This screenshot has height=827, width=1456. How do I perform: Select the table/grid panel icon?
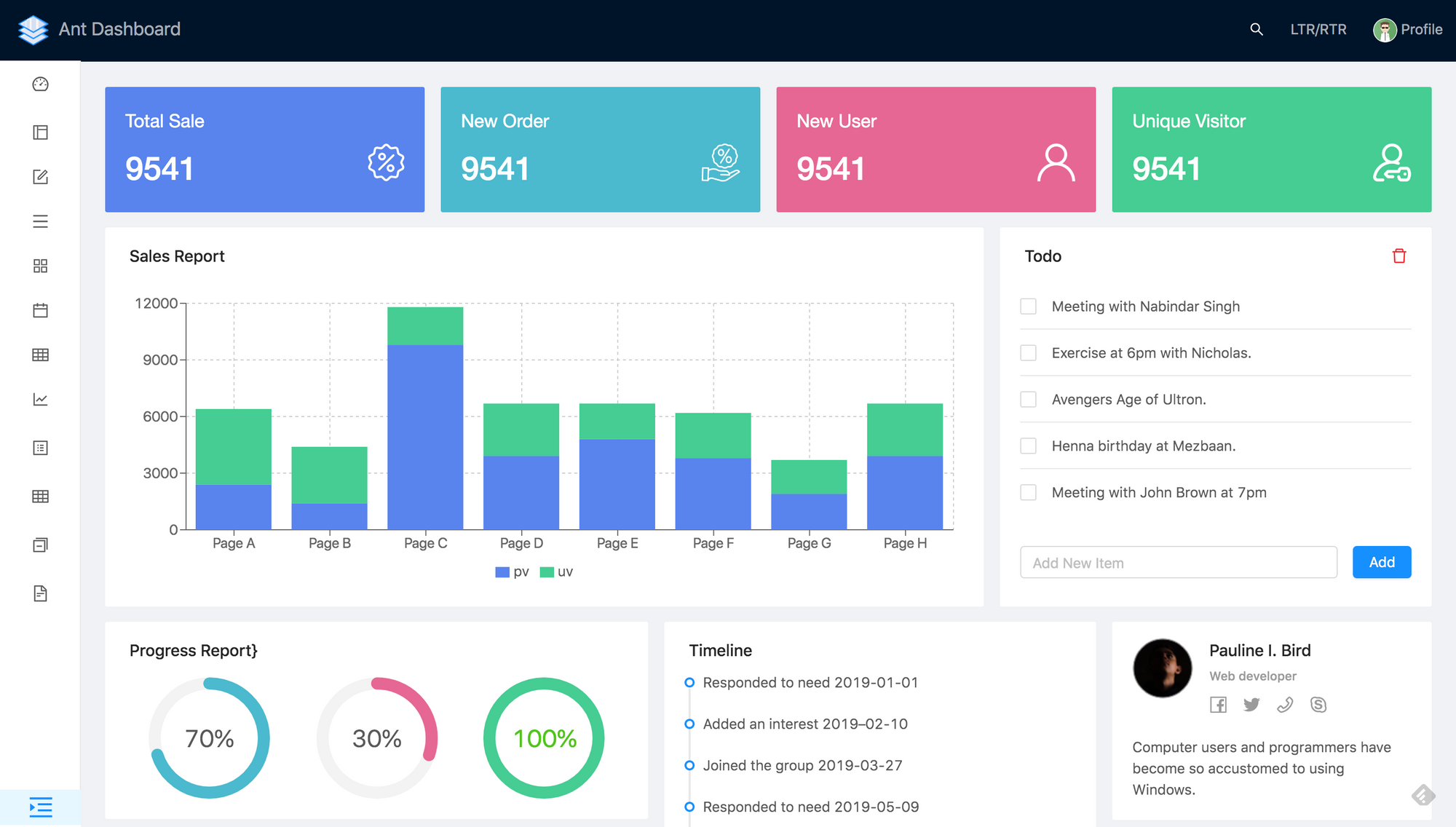40,355
